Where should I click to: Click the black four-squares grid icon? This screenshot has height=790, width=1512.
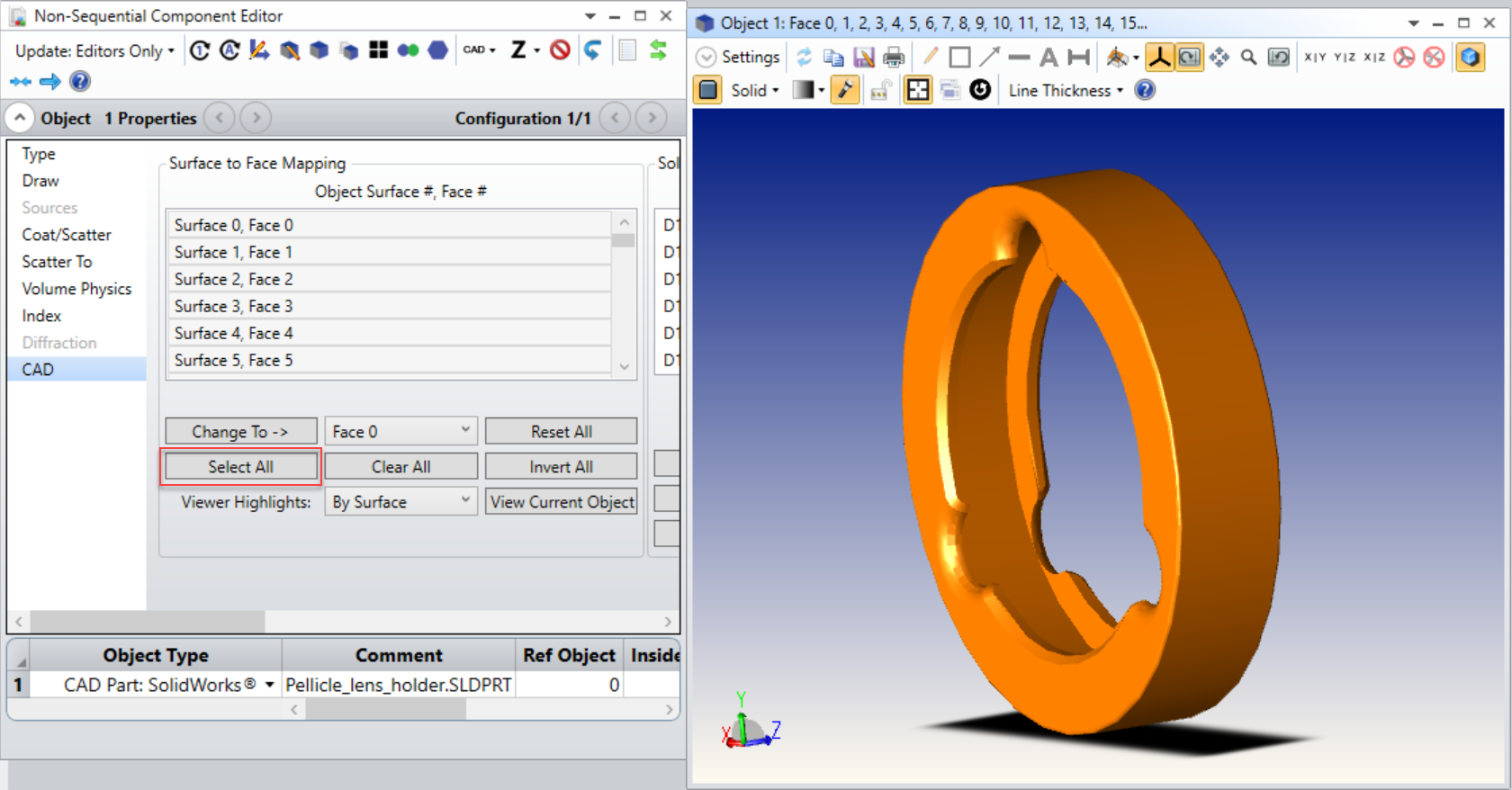[378, 50]
